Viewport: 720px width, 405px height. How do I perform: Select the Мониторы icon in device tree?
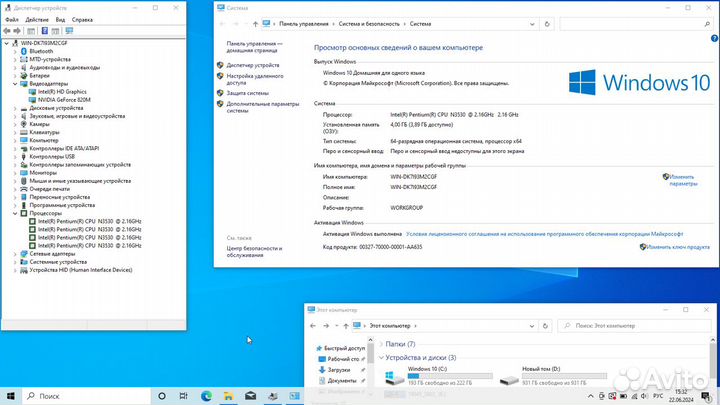[x=24, y=173]
